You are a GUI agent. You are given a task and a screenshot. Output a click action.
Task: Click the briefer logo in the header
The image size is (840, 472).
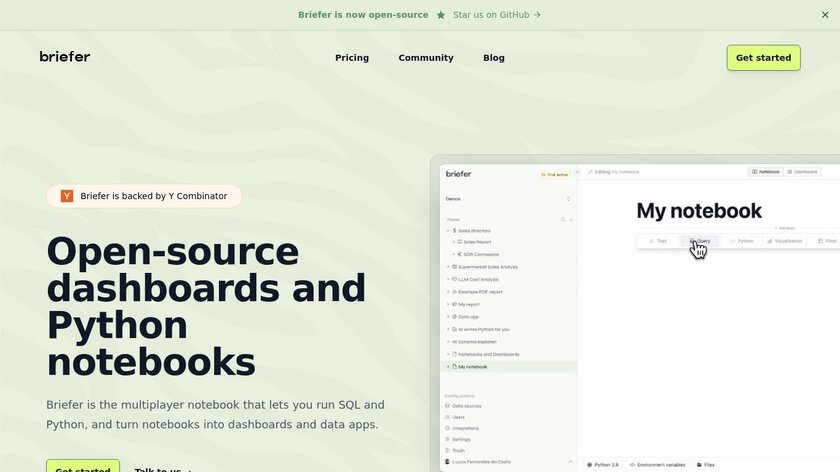pos(65,56)
